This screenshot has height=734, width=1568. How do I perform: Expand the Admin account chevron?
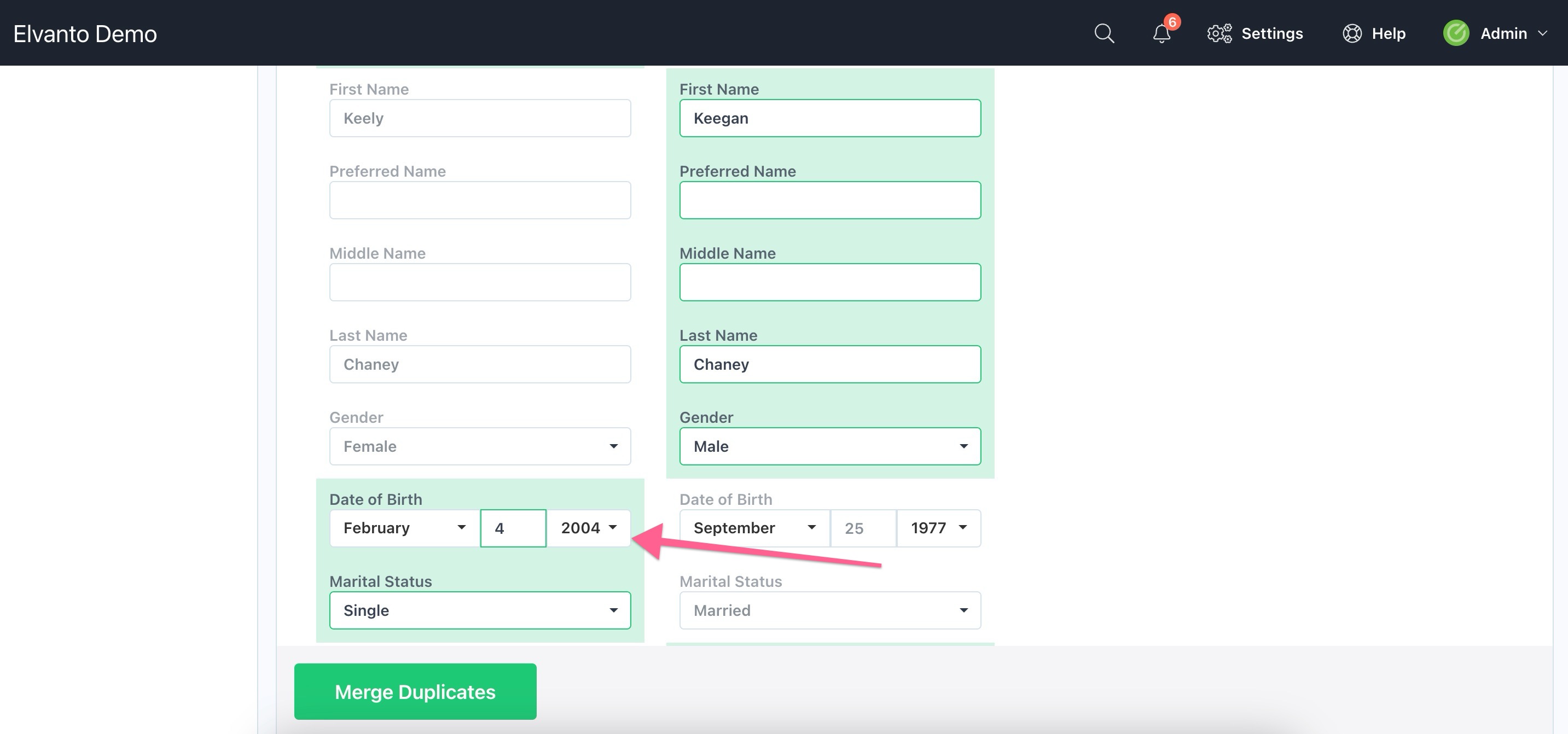(x=1542, y=33)
